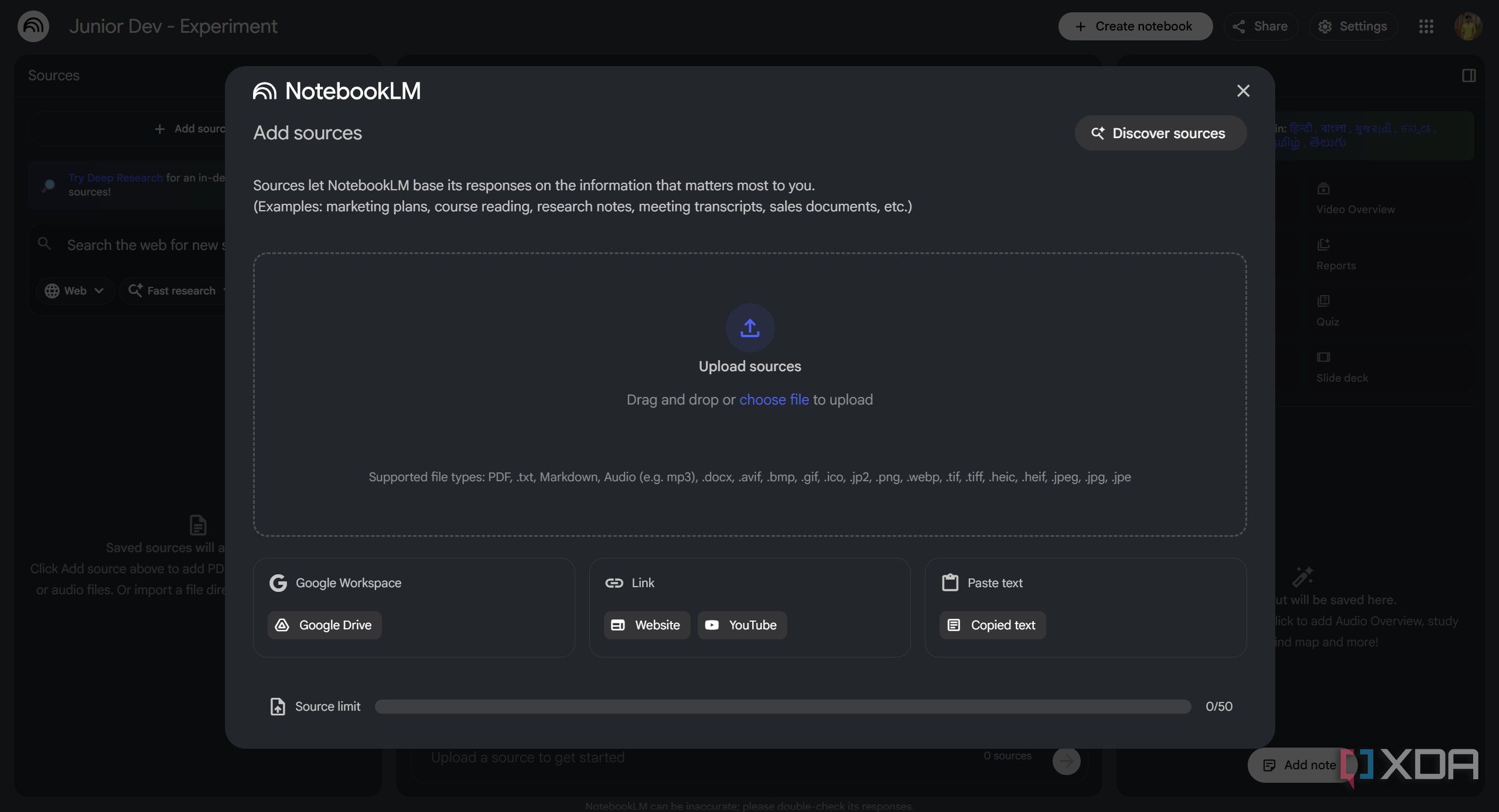Click the Upload sources heading
The height and width of the screenshot is (812, 1499).
[750, 366]
